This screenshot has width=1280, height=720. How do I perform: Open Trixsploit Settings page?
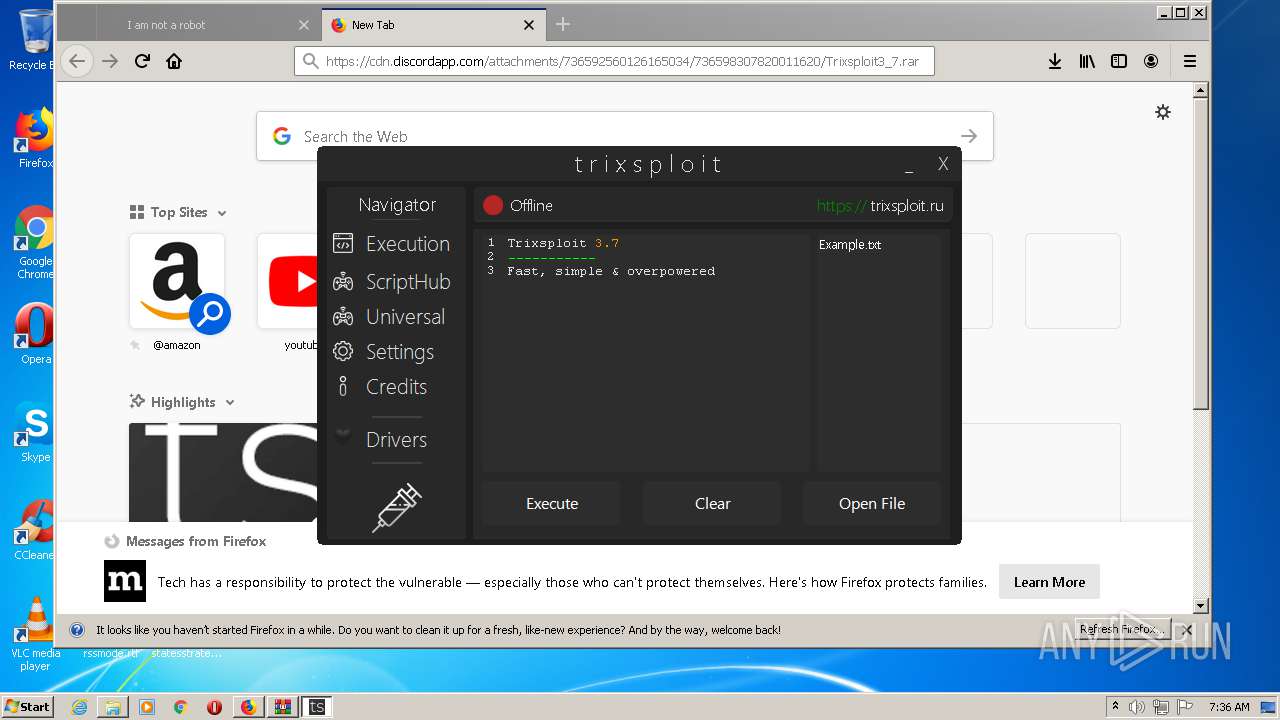click(x=399, y=352)
